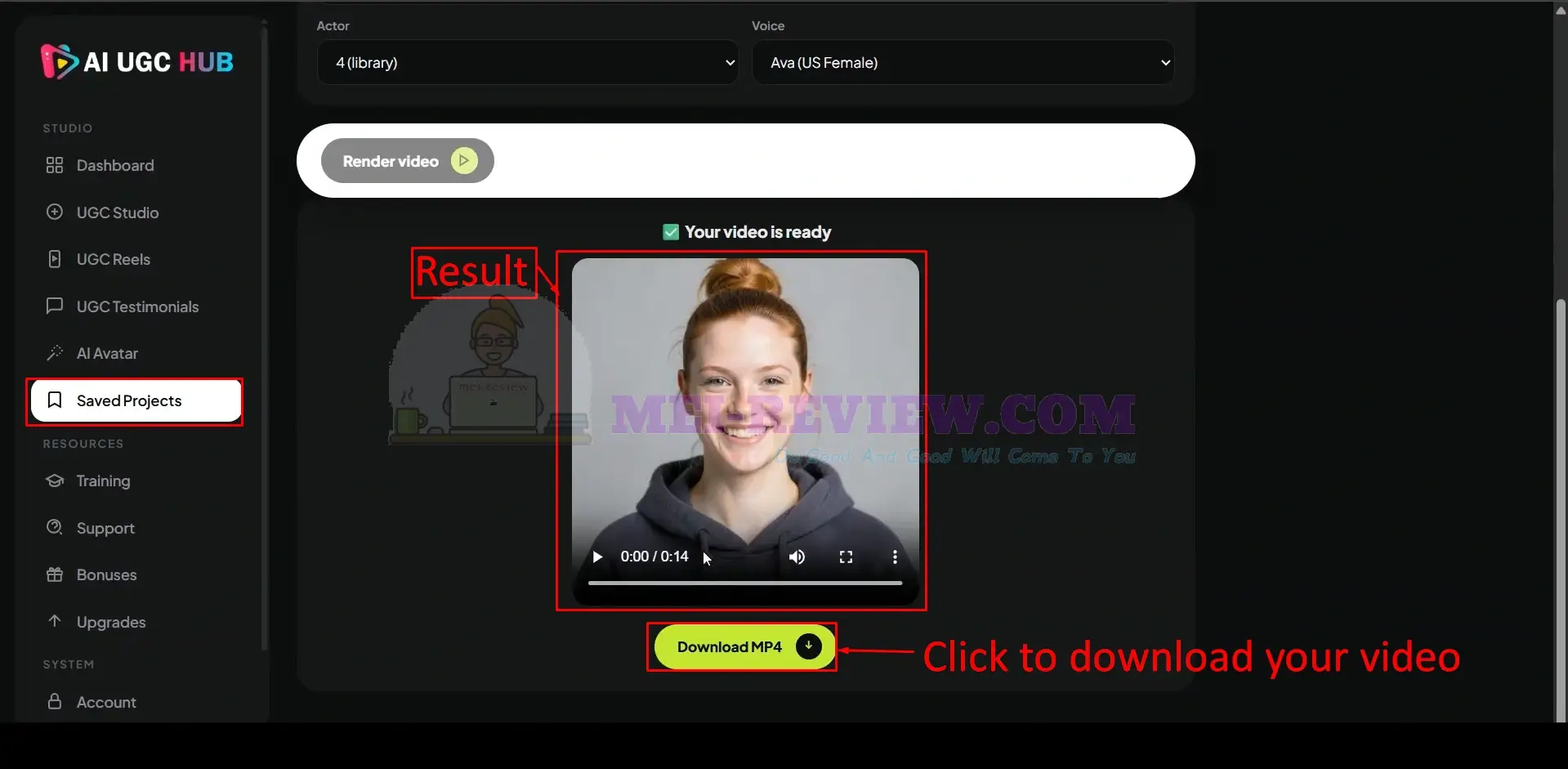This screenshot has height=769, width=1568.
Task: Click the Account lock icon
Action: 55,701
